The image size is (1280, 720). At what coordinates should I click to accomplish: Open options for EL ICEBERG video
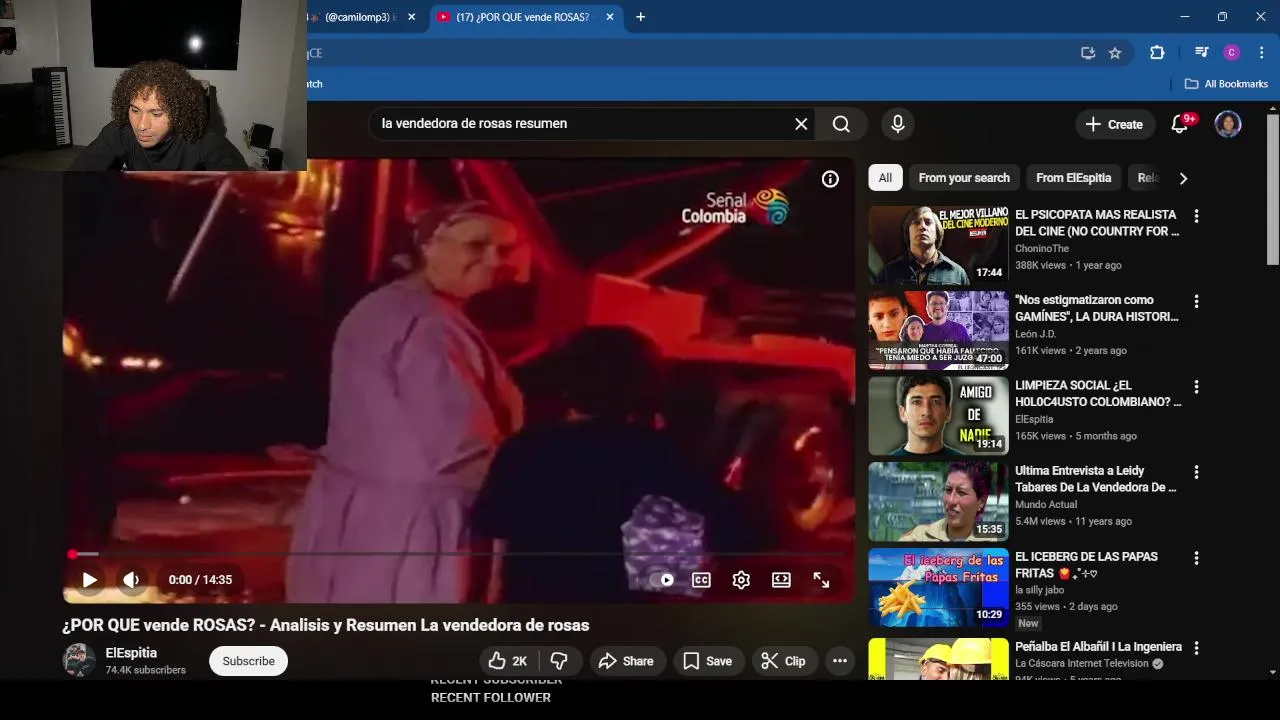tap(1196, 558)
